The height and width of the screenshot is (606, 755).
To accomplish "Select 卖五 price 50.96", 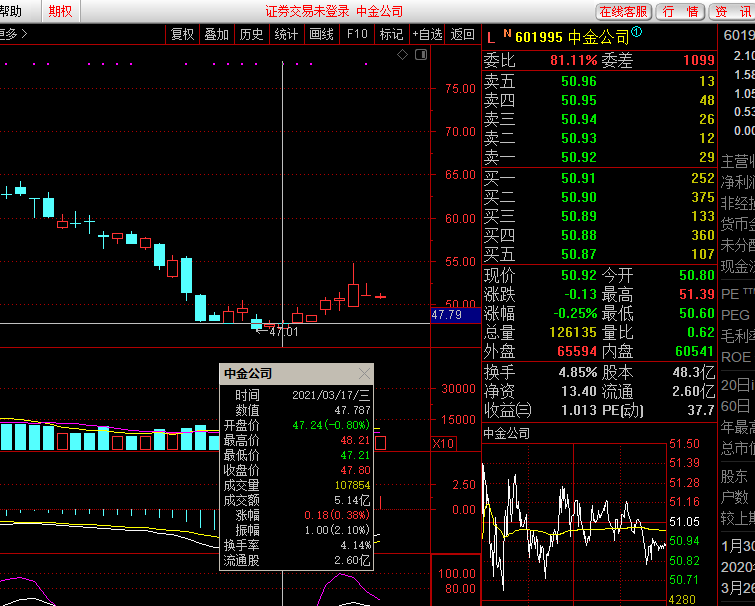I will tap(579, 81).
